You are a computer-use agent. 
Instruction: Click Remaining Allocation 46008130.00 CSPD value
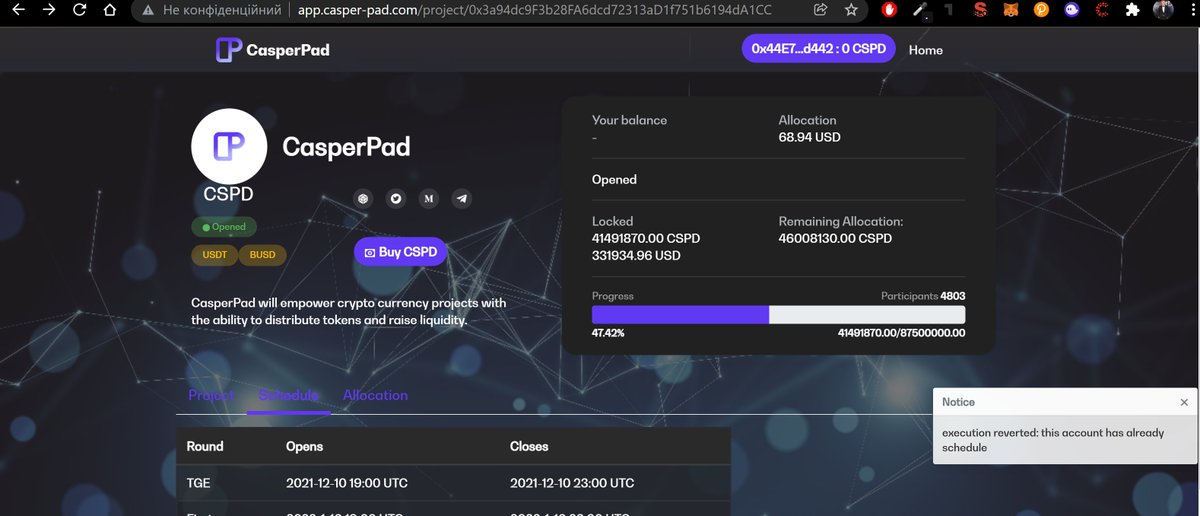pos(835,239)
